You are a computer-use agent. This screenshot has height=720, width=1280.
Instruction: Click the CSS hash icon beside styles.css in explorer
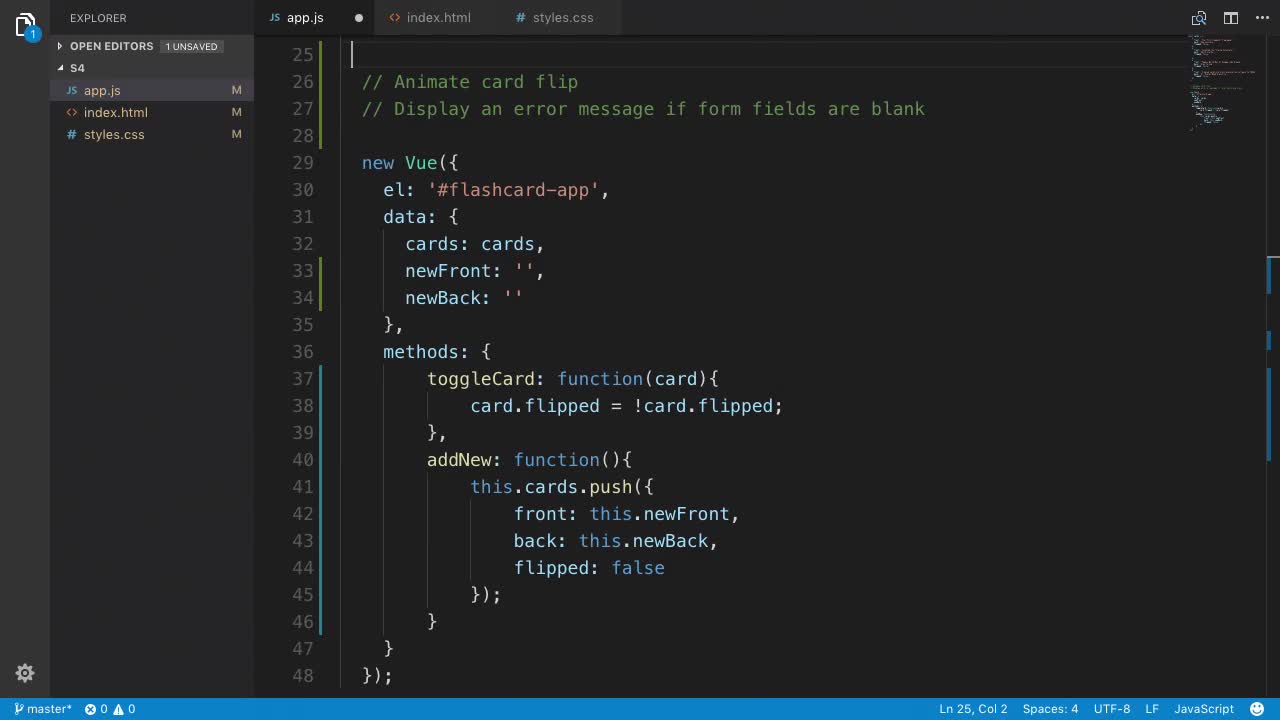click(x=72, y=134)
